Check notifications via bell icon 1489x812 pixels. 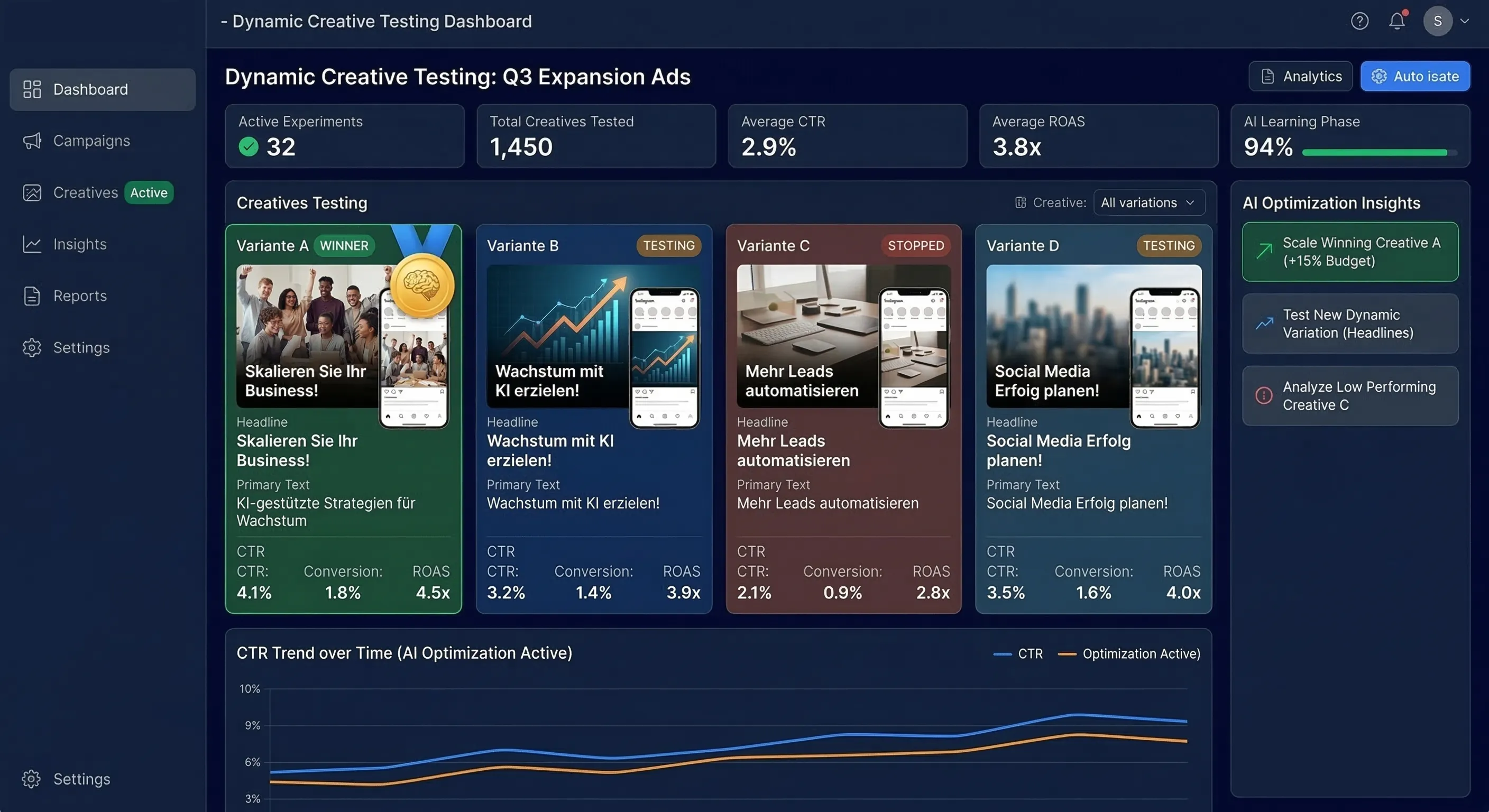[x=1397, y=21]
